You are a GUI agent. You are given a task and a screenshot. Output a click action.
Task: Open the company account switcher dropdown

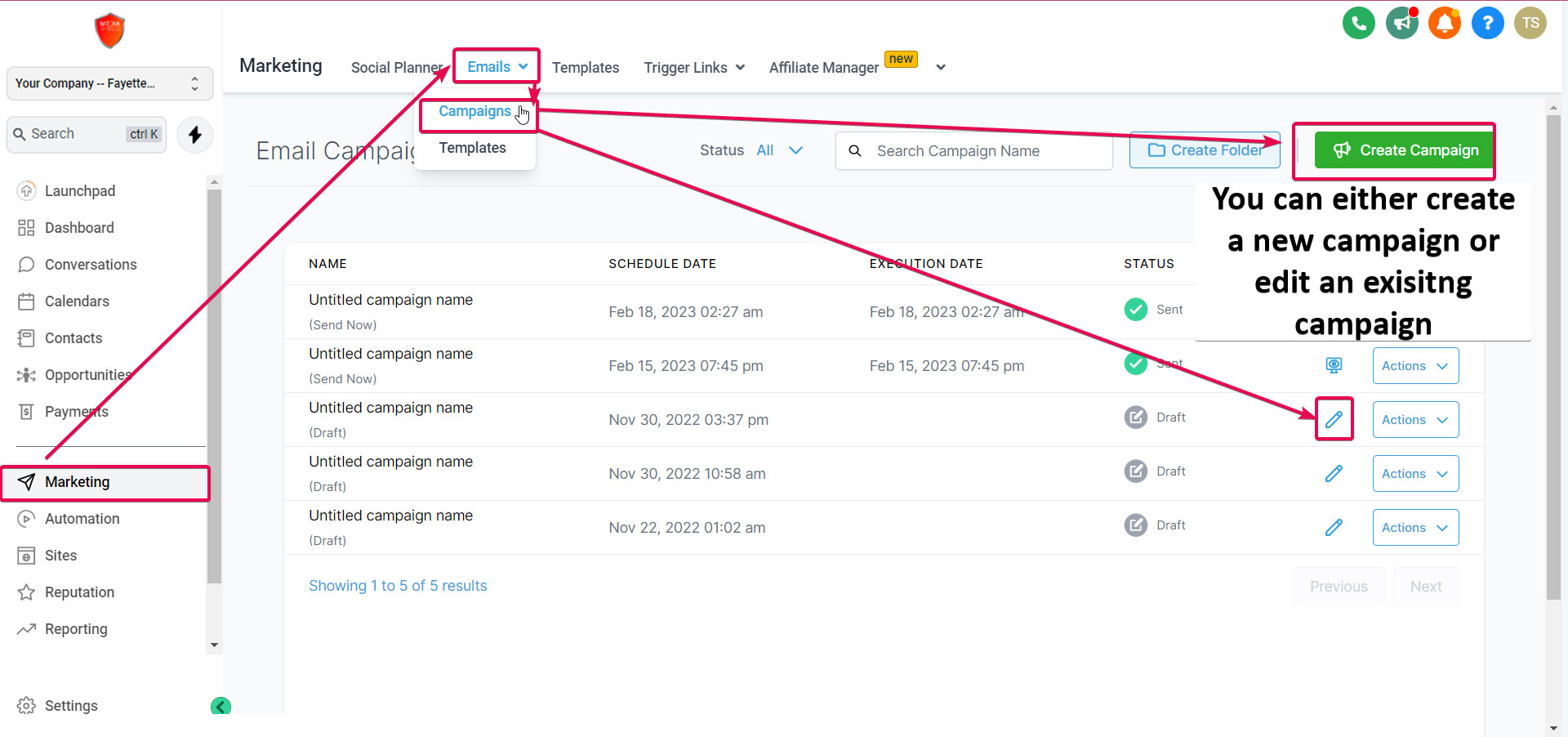tap(109, 83)
